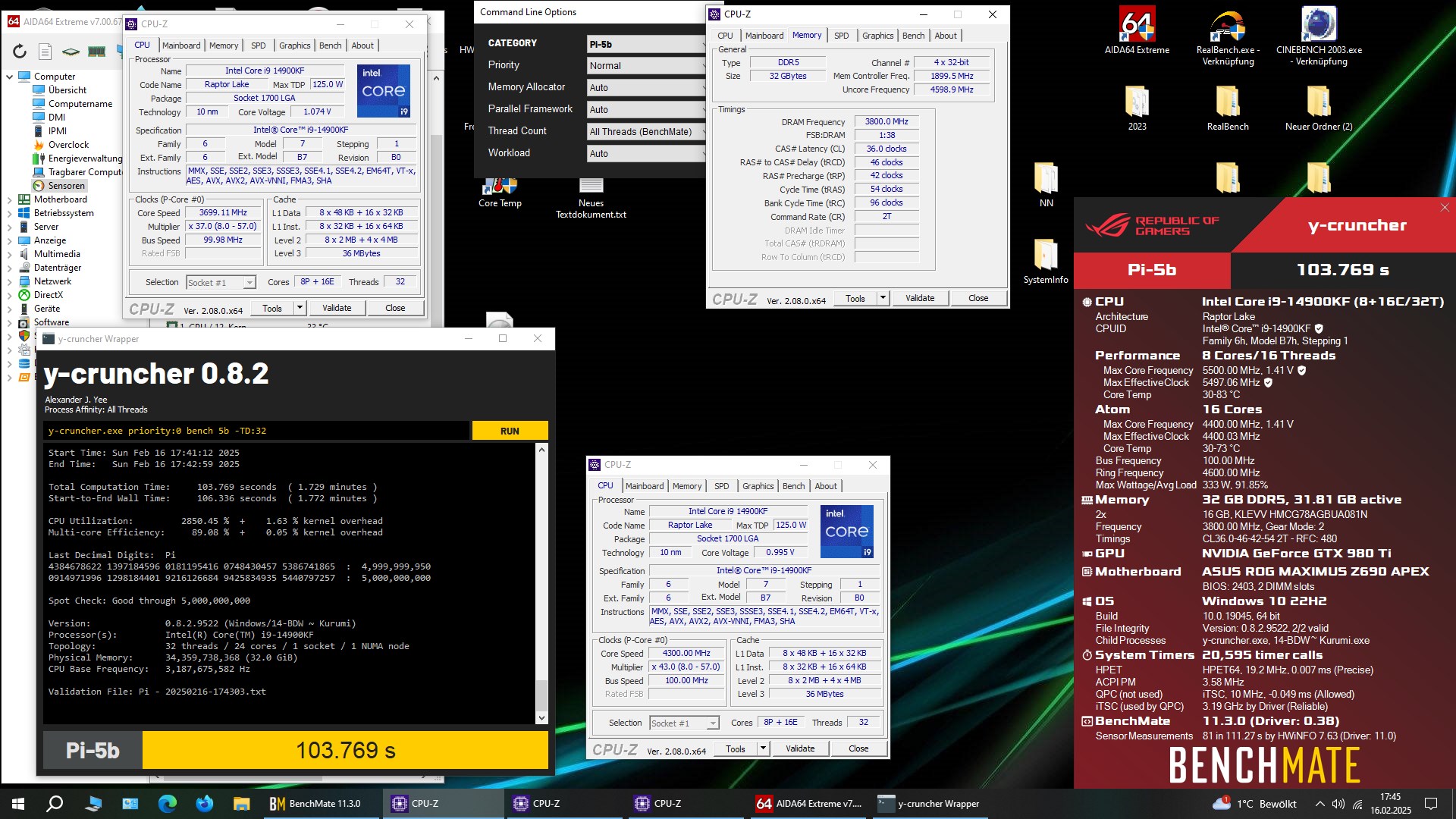Open the CPU tab in Memory-tab CPU-Z window

point(725,36)
